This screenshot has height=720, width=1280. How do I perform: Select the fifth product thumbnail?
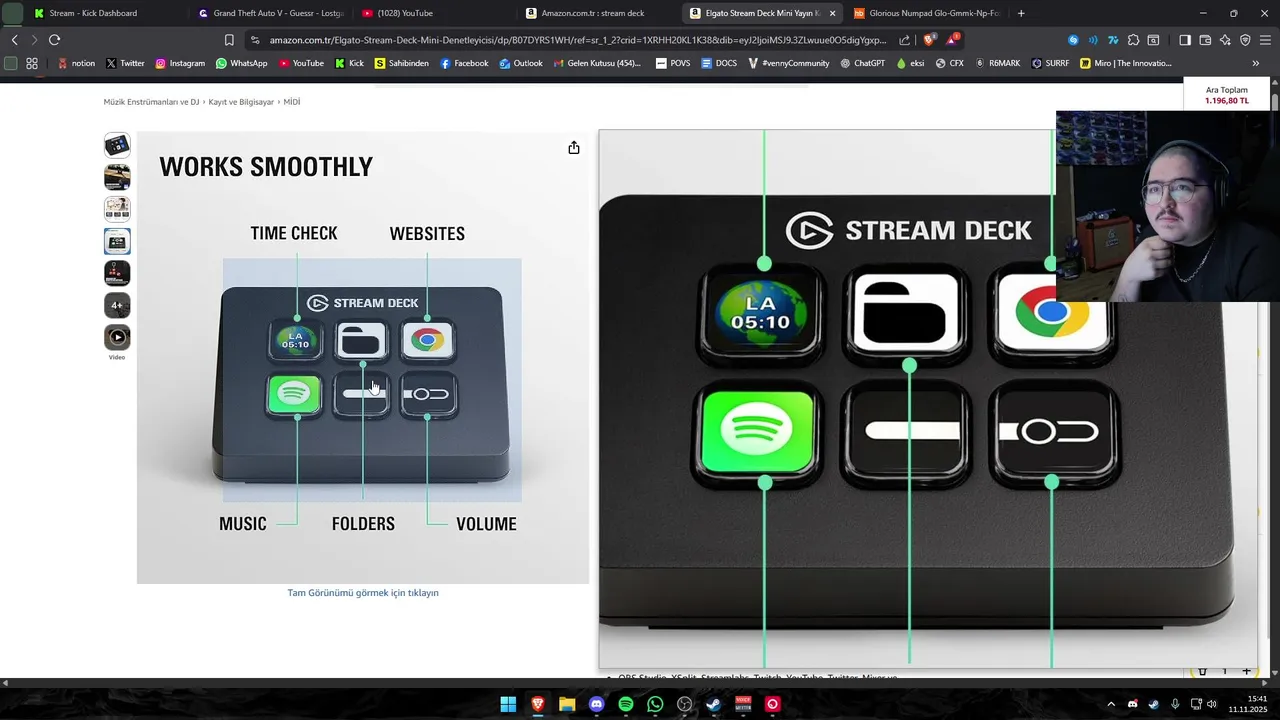[x=117, y=273]
